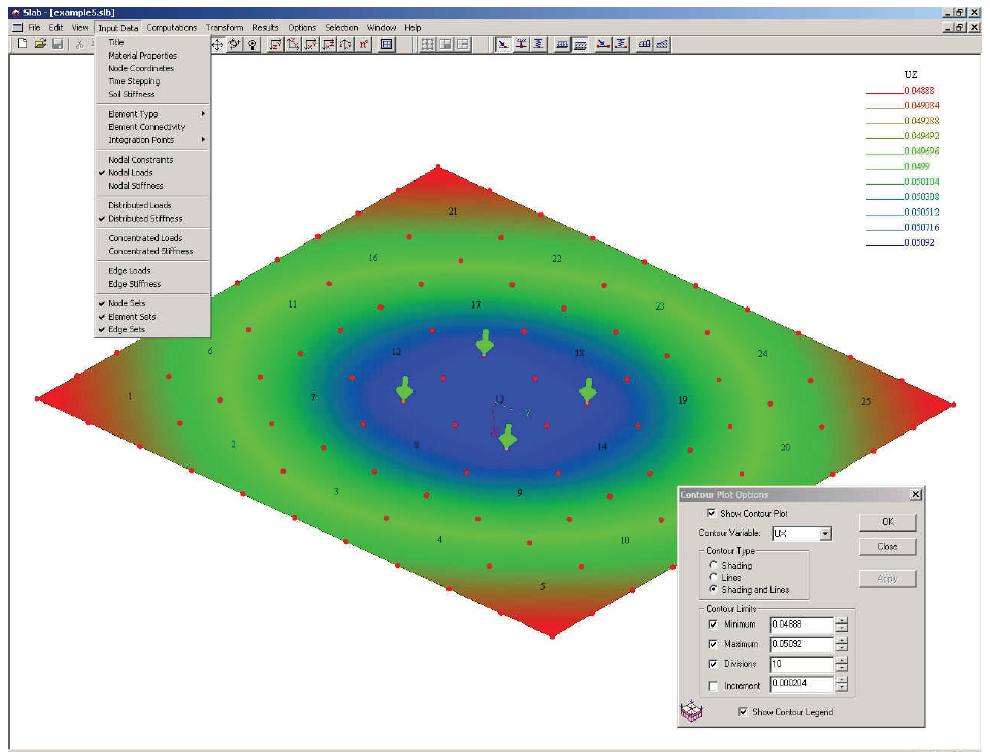The height and width of the screenshot is (752, 990).
Task: Click the node numbers n° toolbar icon
Action: (x=364, y=44)
